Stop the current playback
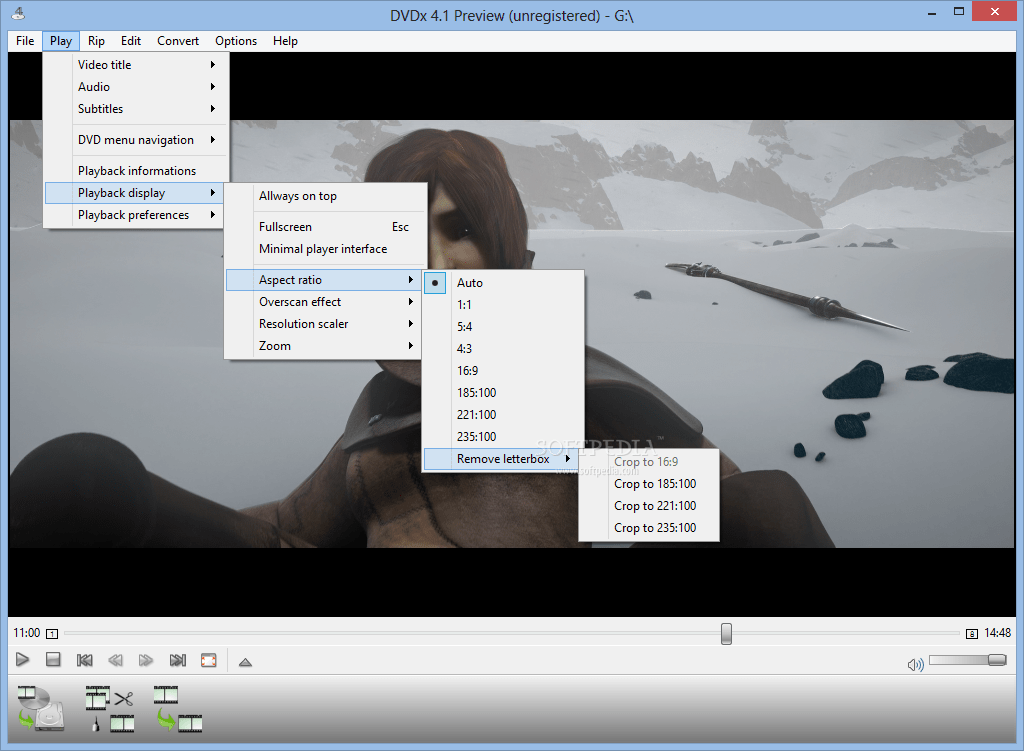This screenshot has width=1024, height=751. click(x=53, y=660)
